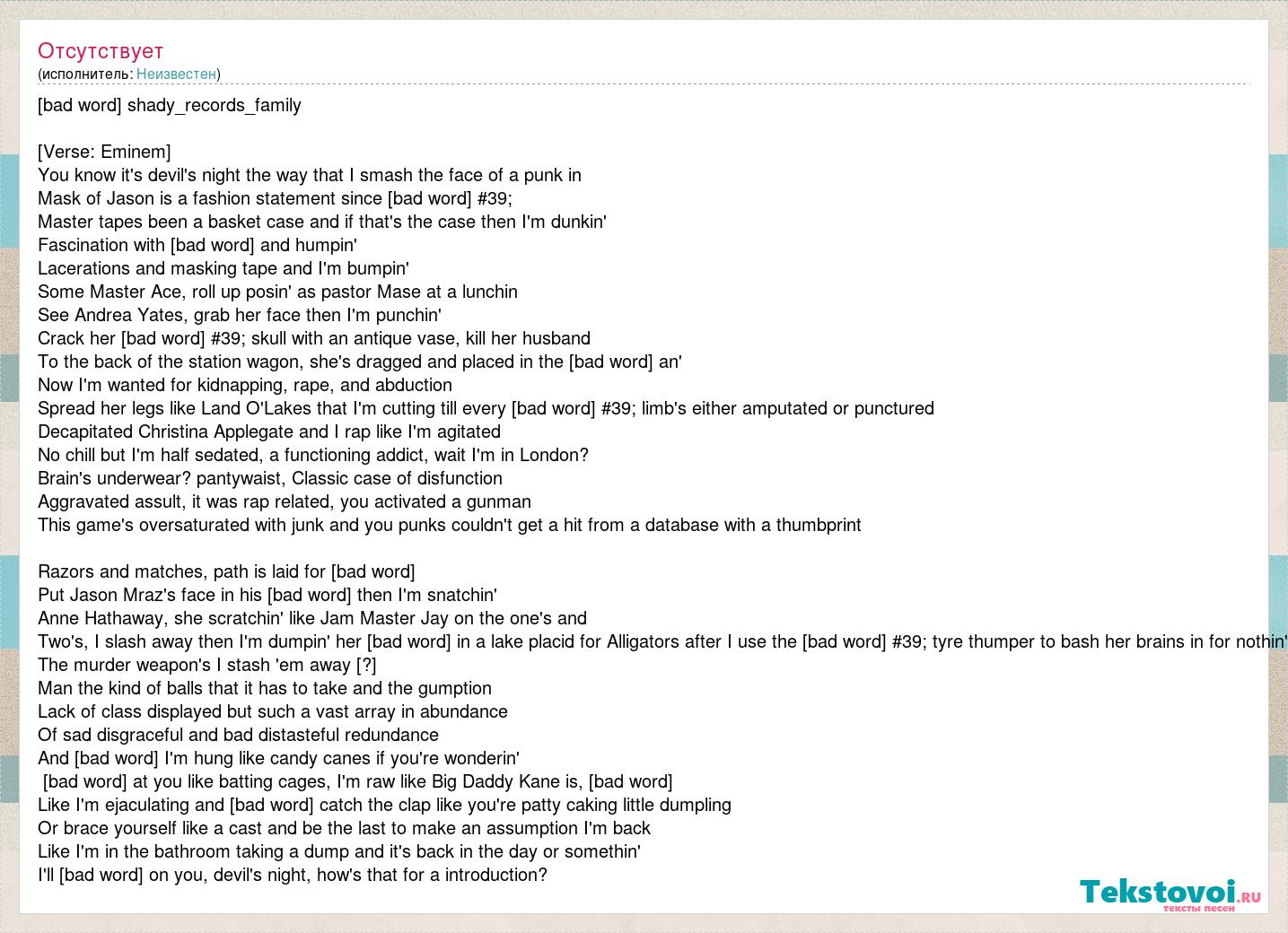Screen dimensions: 1288x933
Task: Click the final 'how's that for a introduction' line
Action: pos(293,875)
